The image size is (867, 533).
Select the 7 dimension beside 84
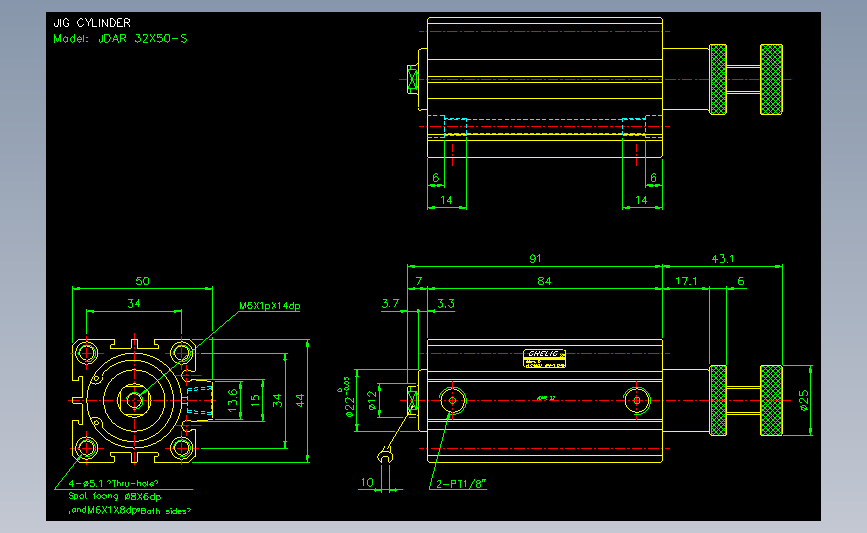click(419, 281)
